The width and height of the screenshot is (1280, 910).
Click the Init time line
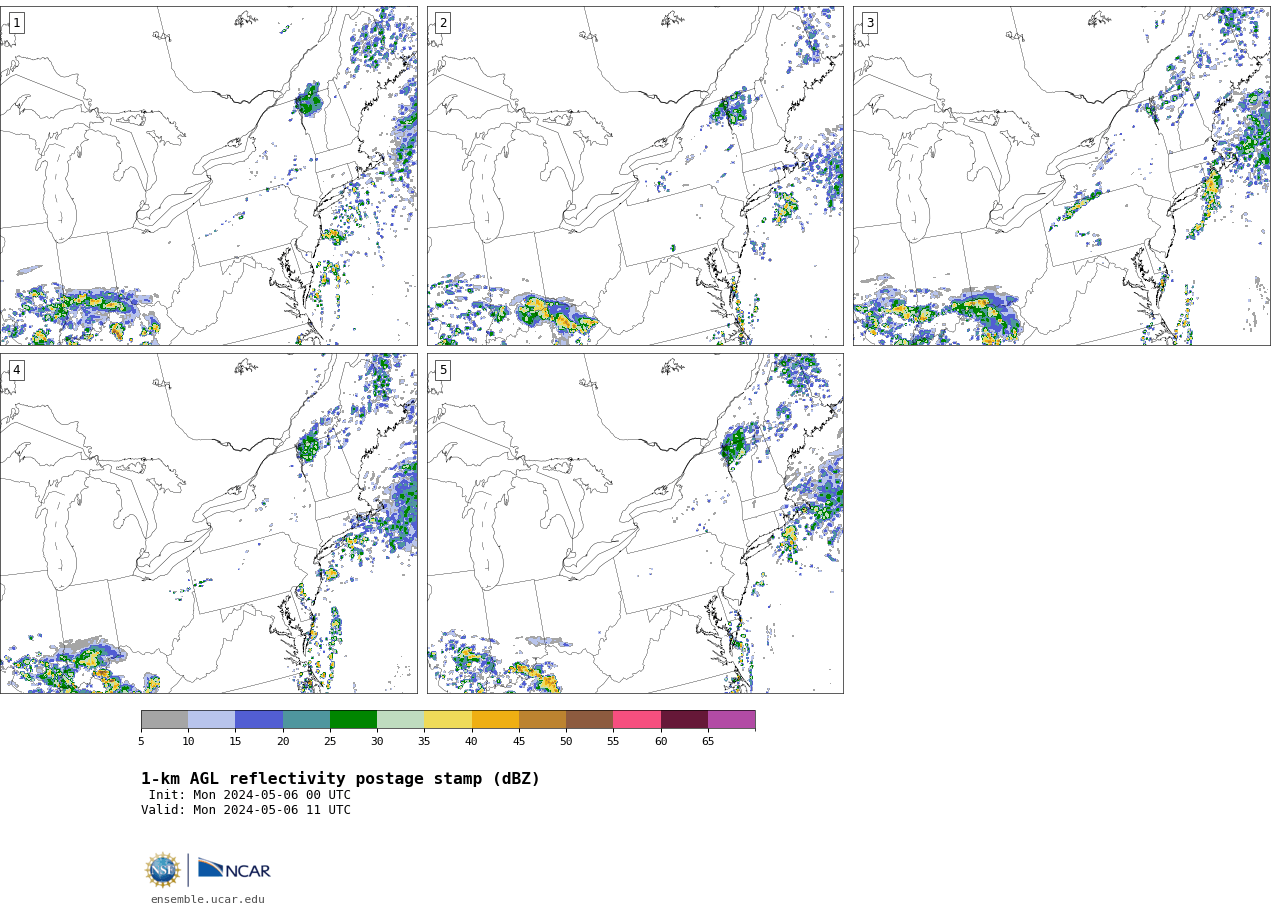[x=250, y=795]
